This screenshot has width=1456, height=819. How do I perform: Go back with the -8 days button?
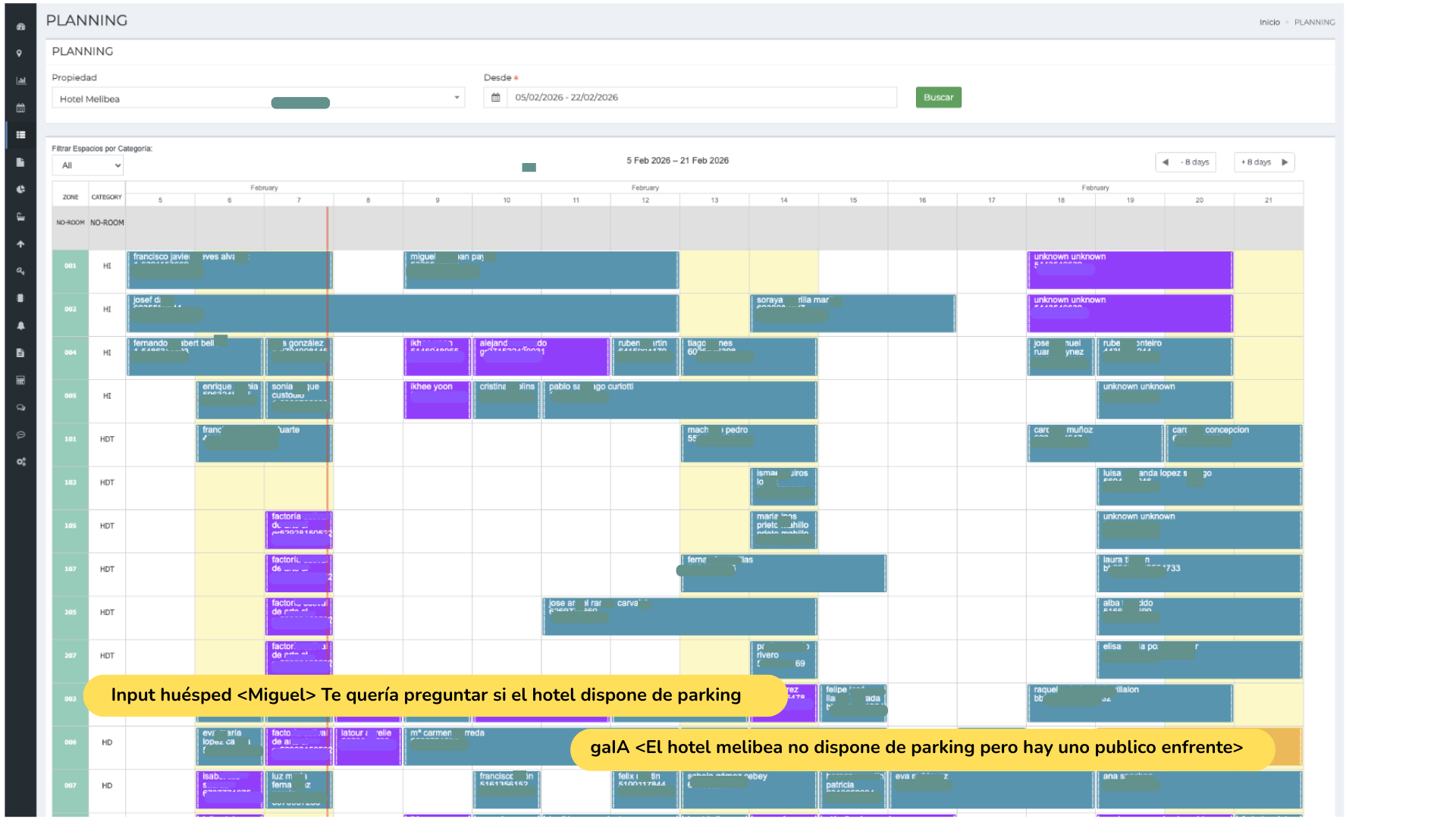click(x=1185, y=162)
